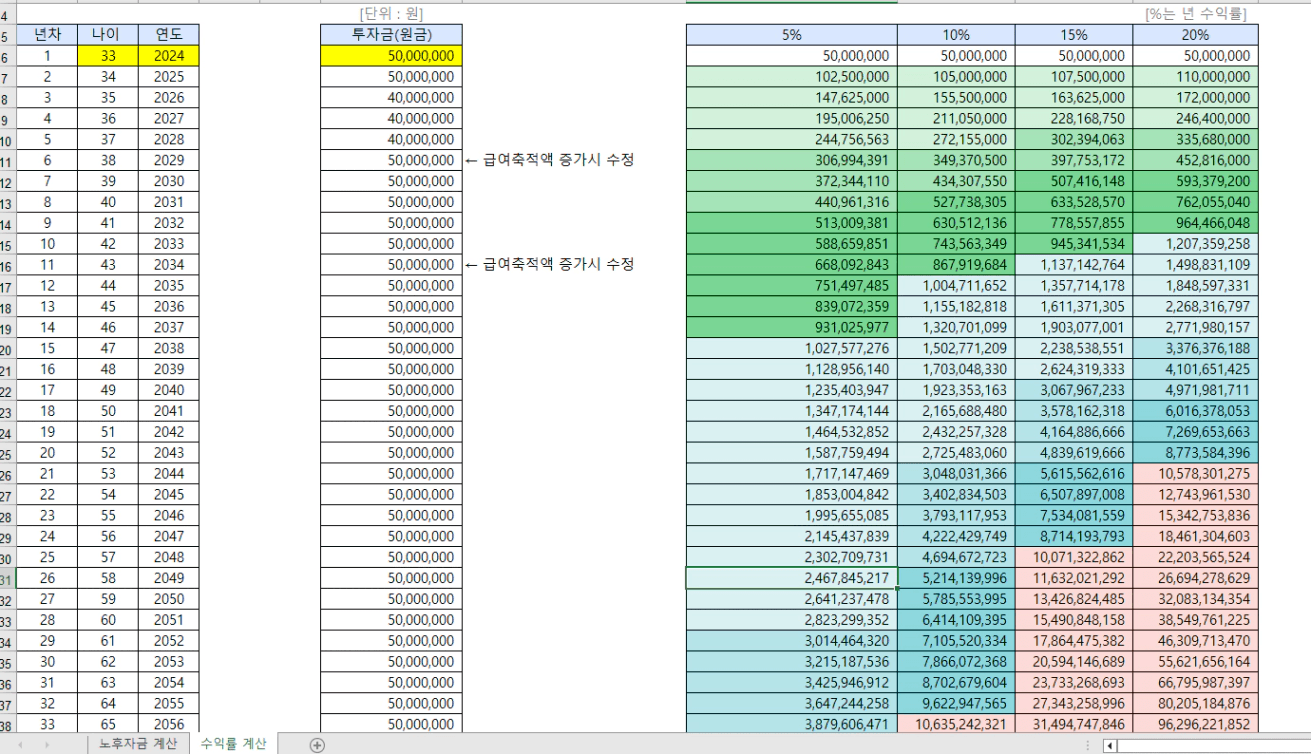Select the cell 6,016,378,053
The height and width of the screenshot is (754, 1311).
(x=1196, y=411)
